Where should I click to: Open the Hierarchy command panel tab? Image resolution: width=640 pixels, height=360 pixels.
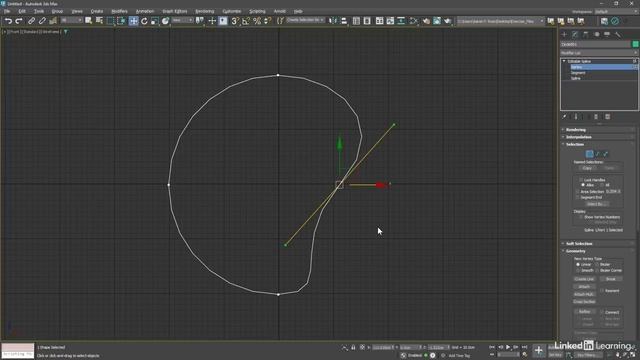click(x=586, y=34)
